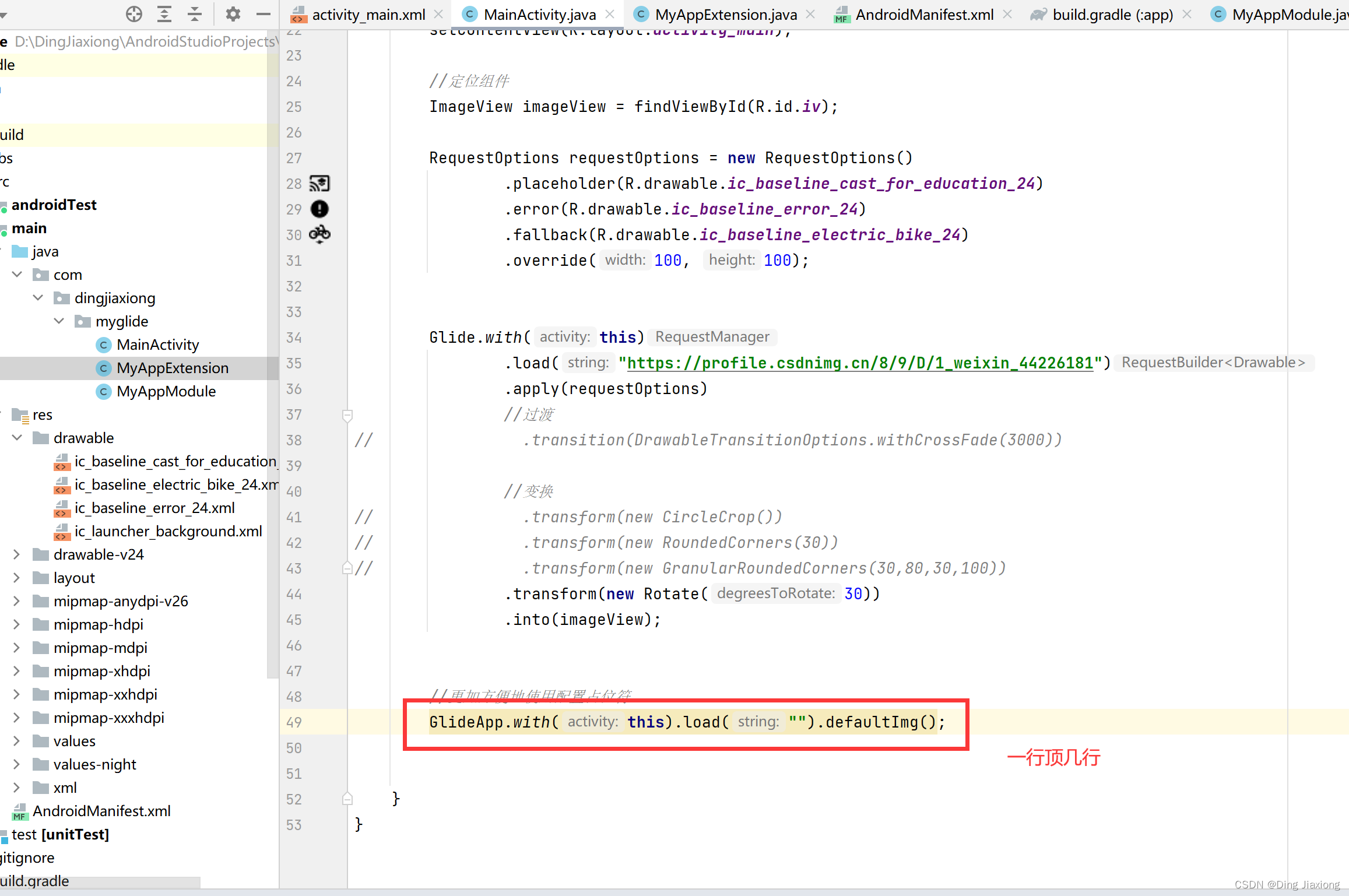Expand the layout folder
The image size is (1349, 896).
[x=17, y=577]
